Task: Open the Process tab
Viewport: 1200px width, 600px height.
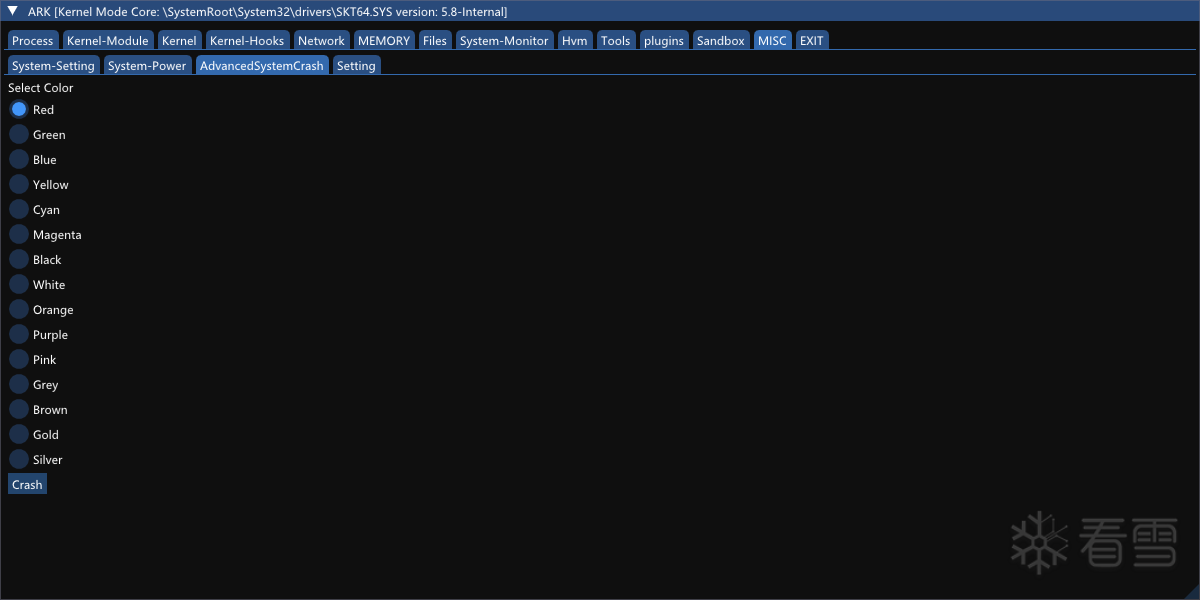Action: pos(33,40)
